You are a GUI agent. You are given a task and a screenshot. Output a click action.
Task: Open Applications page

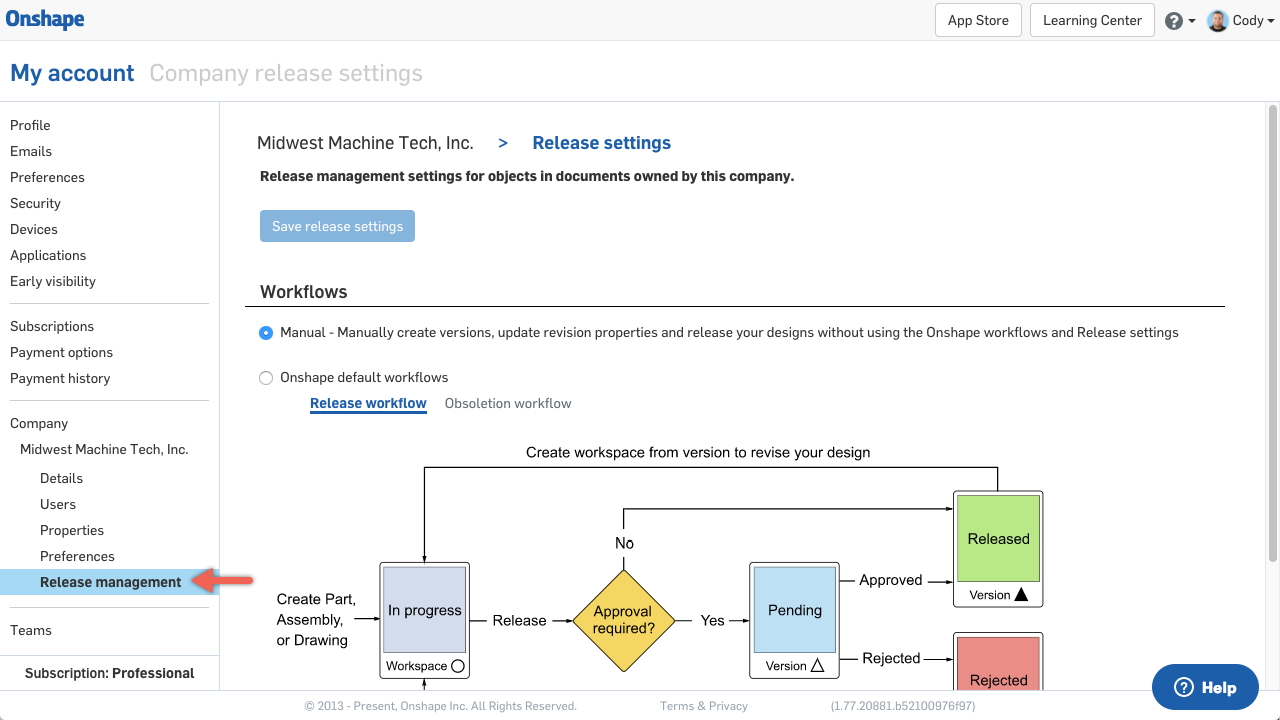pyautogui.click(x=48, y=255)
